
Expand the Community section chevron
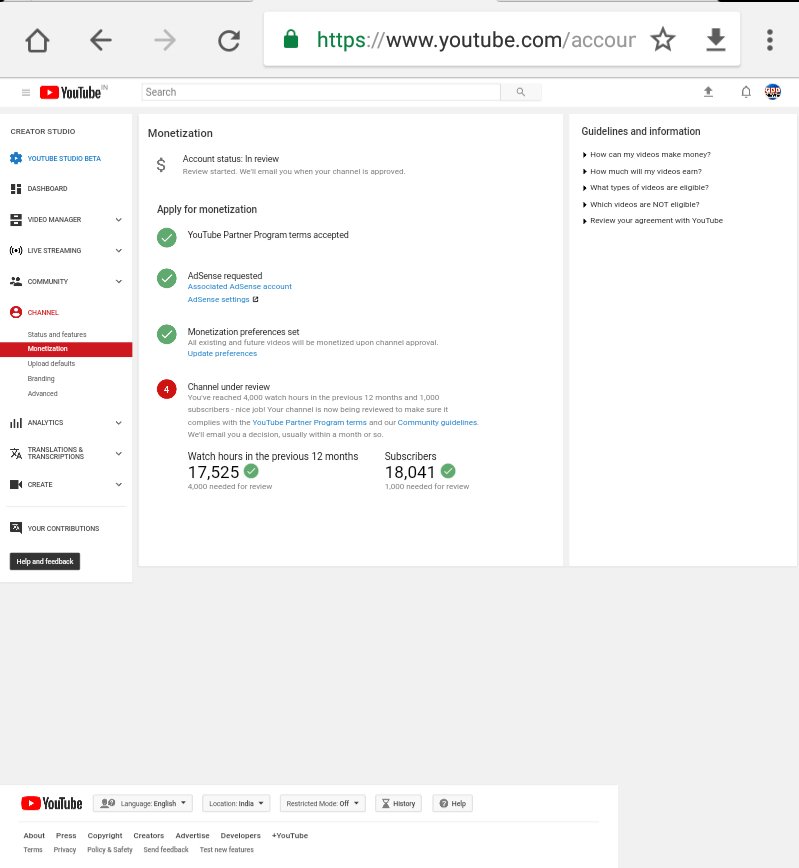pyautogui.click(x=118, y=282)
